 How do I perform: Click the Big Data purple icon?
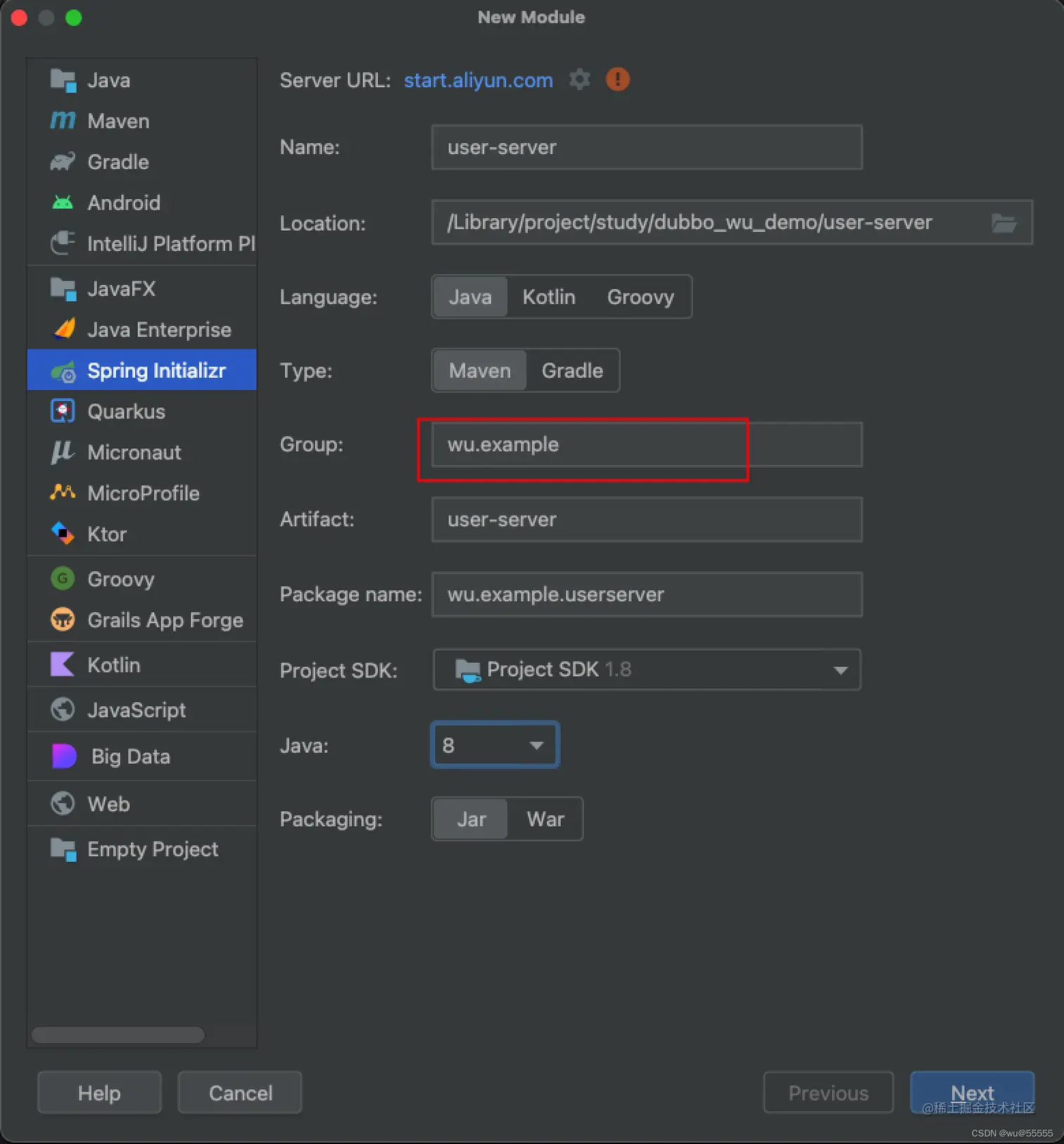(x=64, y=756)
